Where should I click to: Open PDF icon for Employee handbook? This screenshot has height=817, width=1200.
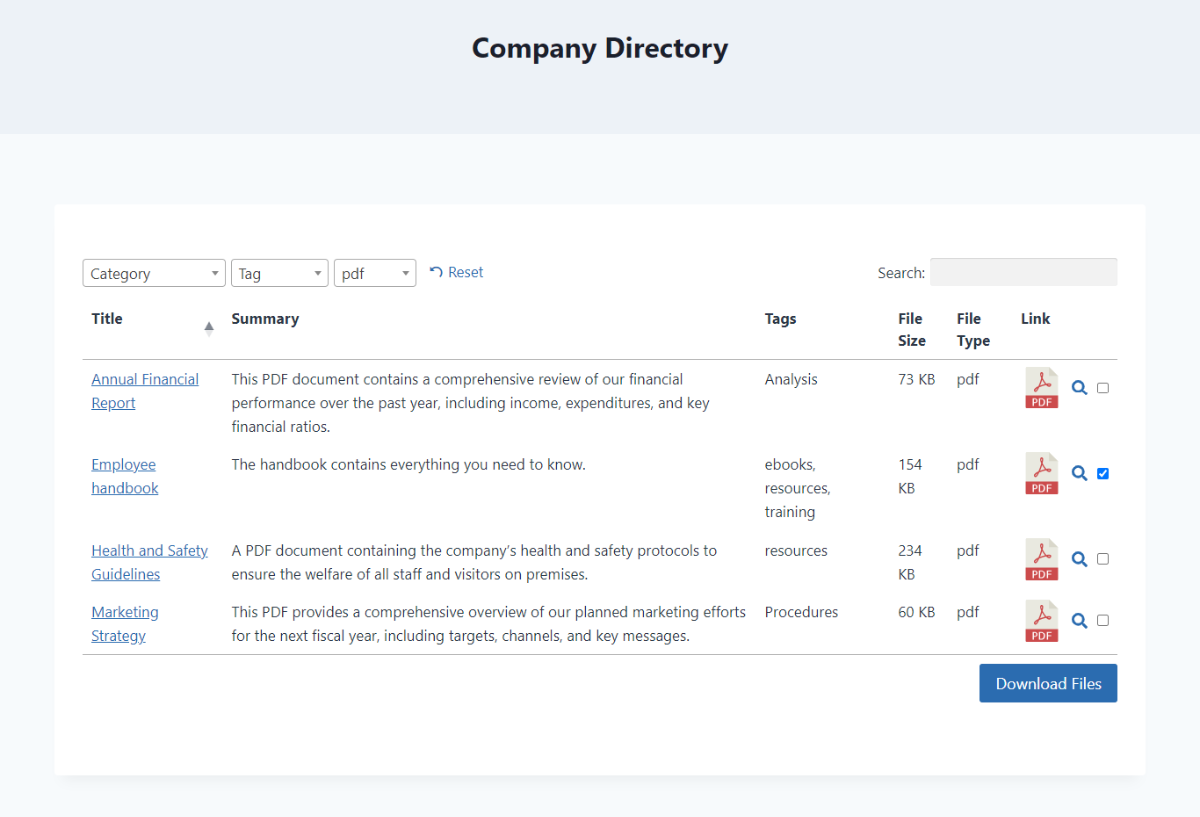(x=1042, y=473)
